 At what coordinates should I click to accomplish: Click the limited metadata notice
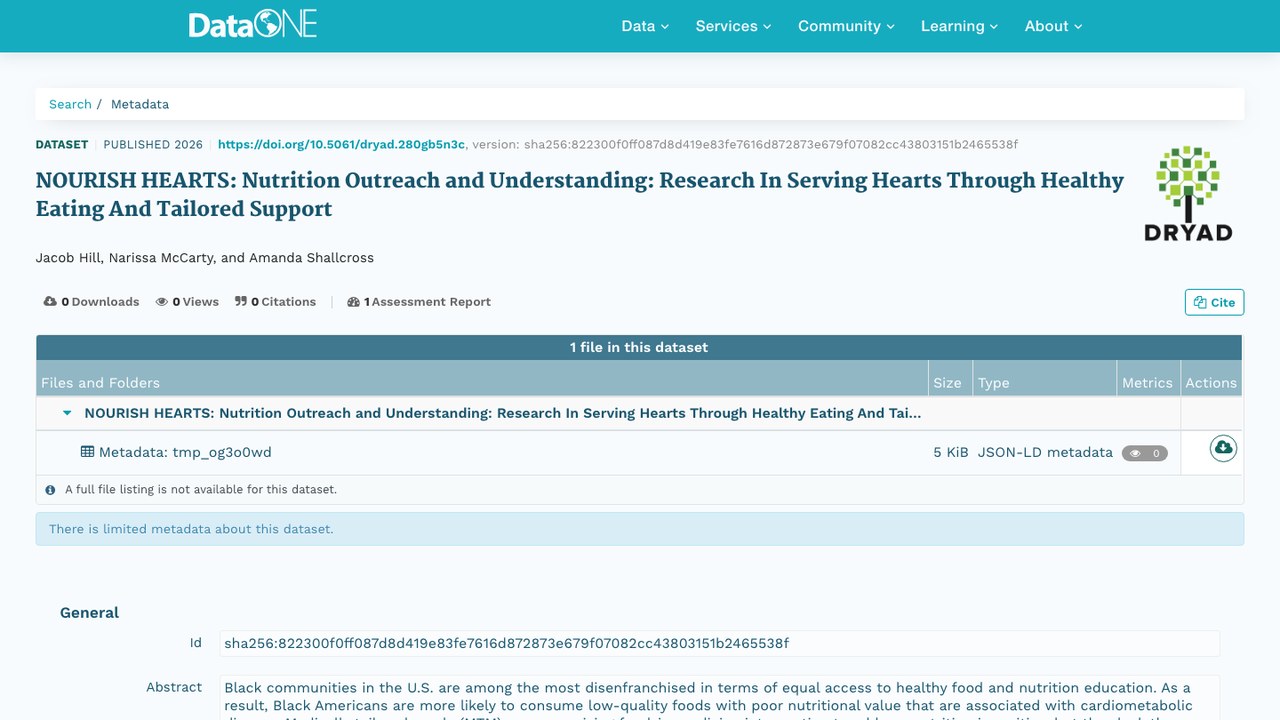[x=640, y=529]
